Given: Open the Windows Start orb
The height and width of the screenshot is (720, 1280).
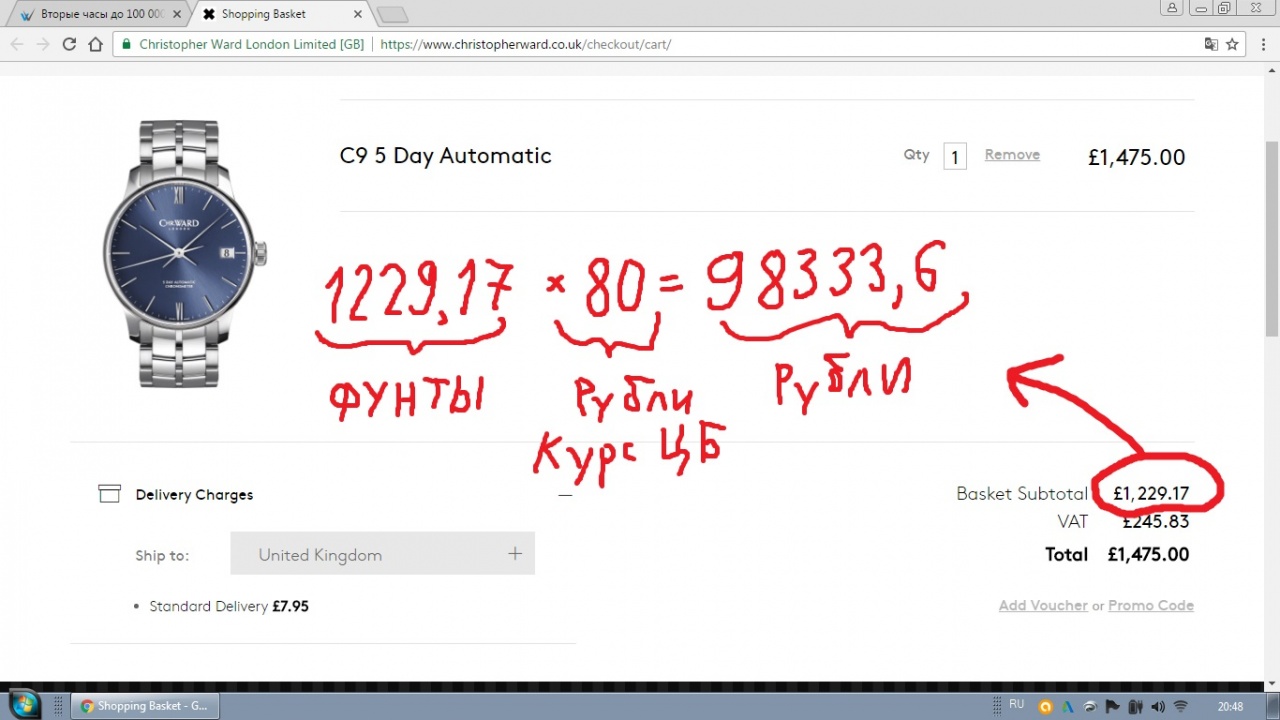Looking at the screenshot, I should click(x=24, y=704).
